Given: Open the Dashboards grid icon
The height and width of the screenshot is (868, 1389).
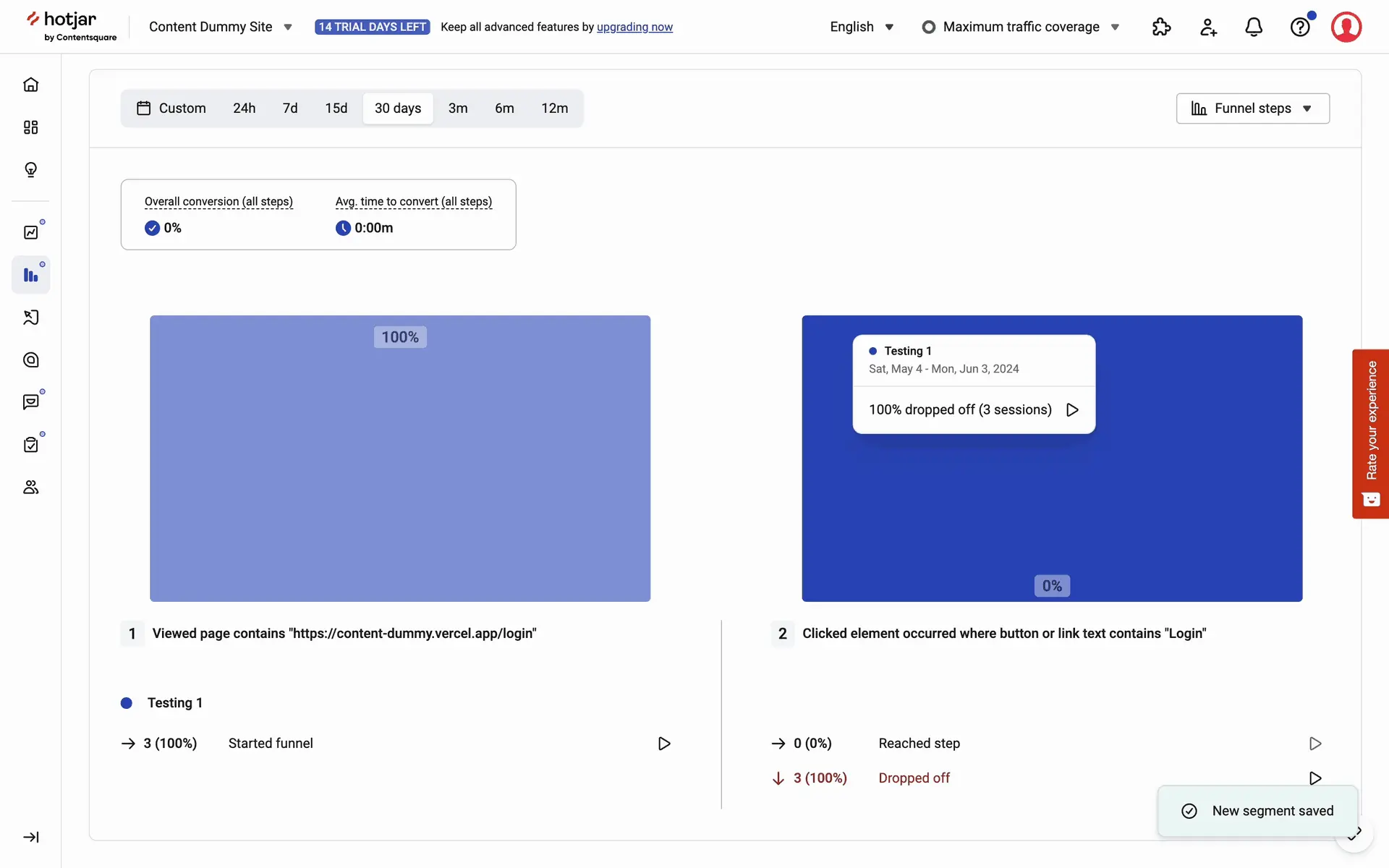Looking at the screenshot, I should pyautogui.click(x=30, y=127).
